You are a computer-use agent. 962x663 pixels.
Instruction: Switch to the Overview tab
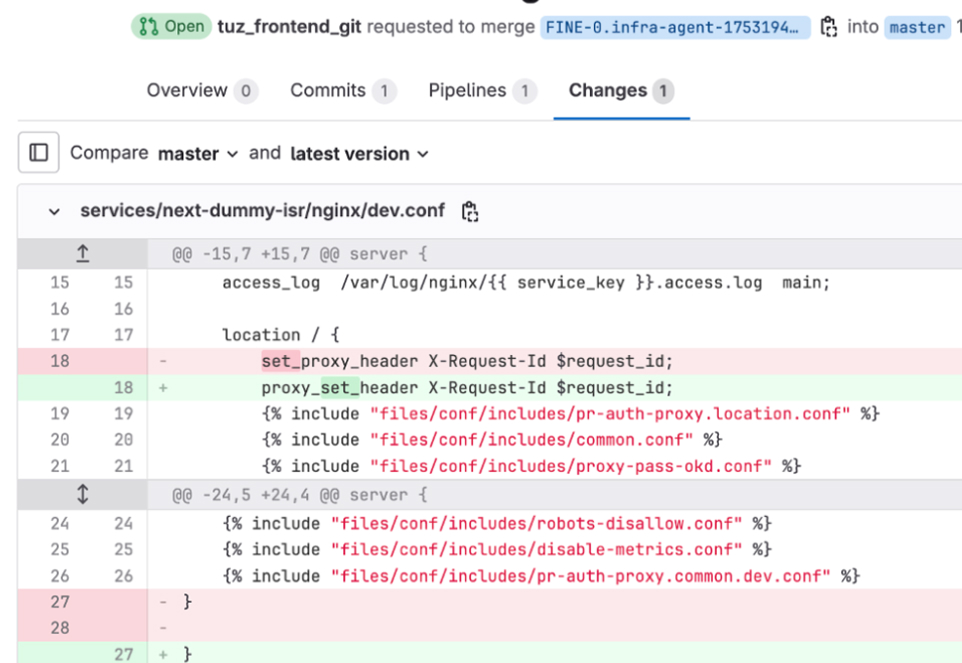point(202,91)
